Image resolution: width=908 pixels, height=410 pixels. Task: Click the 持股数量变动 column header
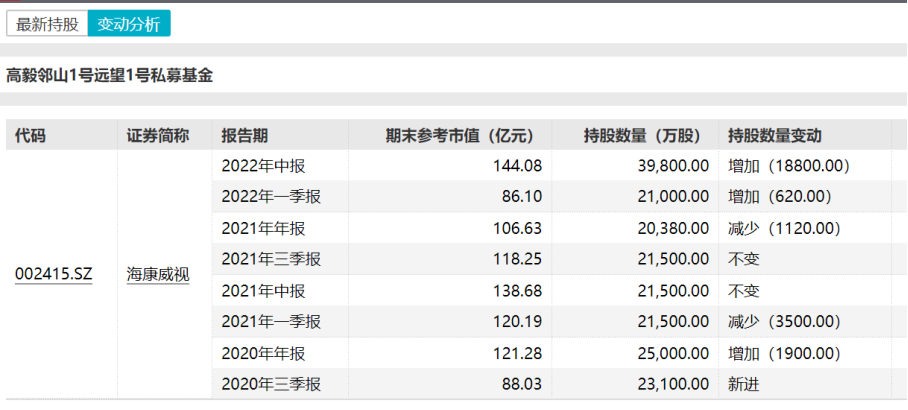pos(775,136)
